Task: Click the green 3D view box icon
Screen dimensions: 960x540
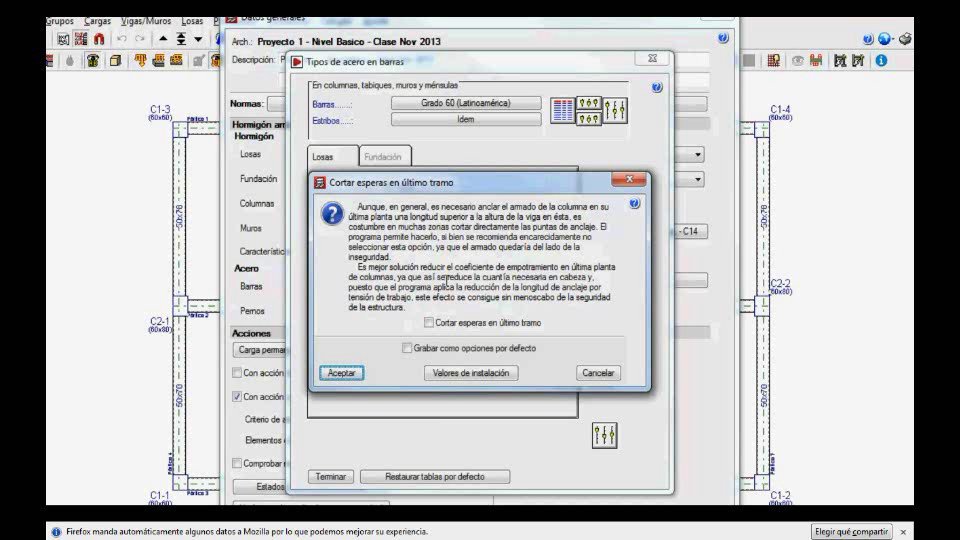Action: tap(93, 61)
